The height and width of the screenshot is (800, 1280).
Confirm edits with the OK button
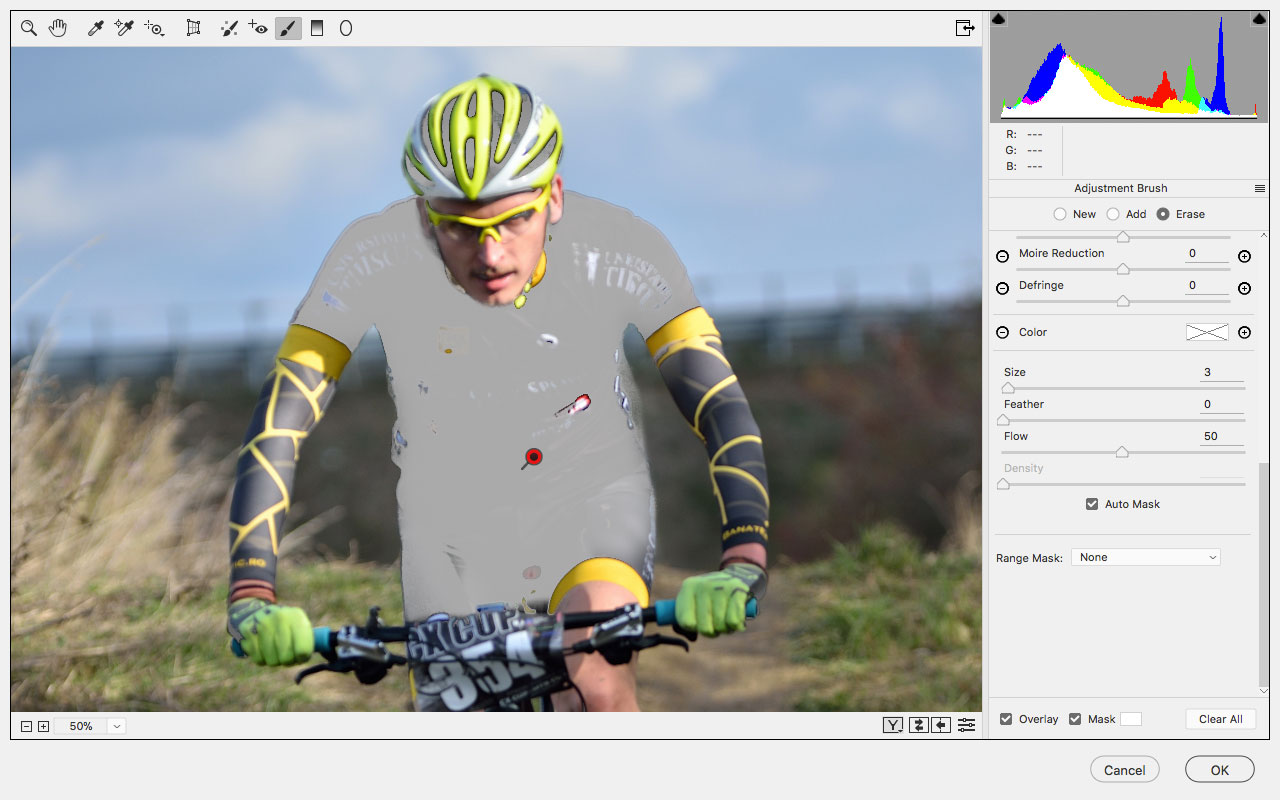click(x=1219, y=769)
